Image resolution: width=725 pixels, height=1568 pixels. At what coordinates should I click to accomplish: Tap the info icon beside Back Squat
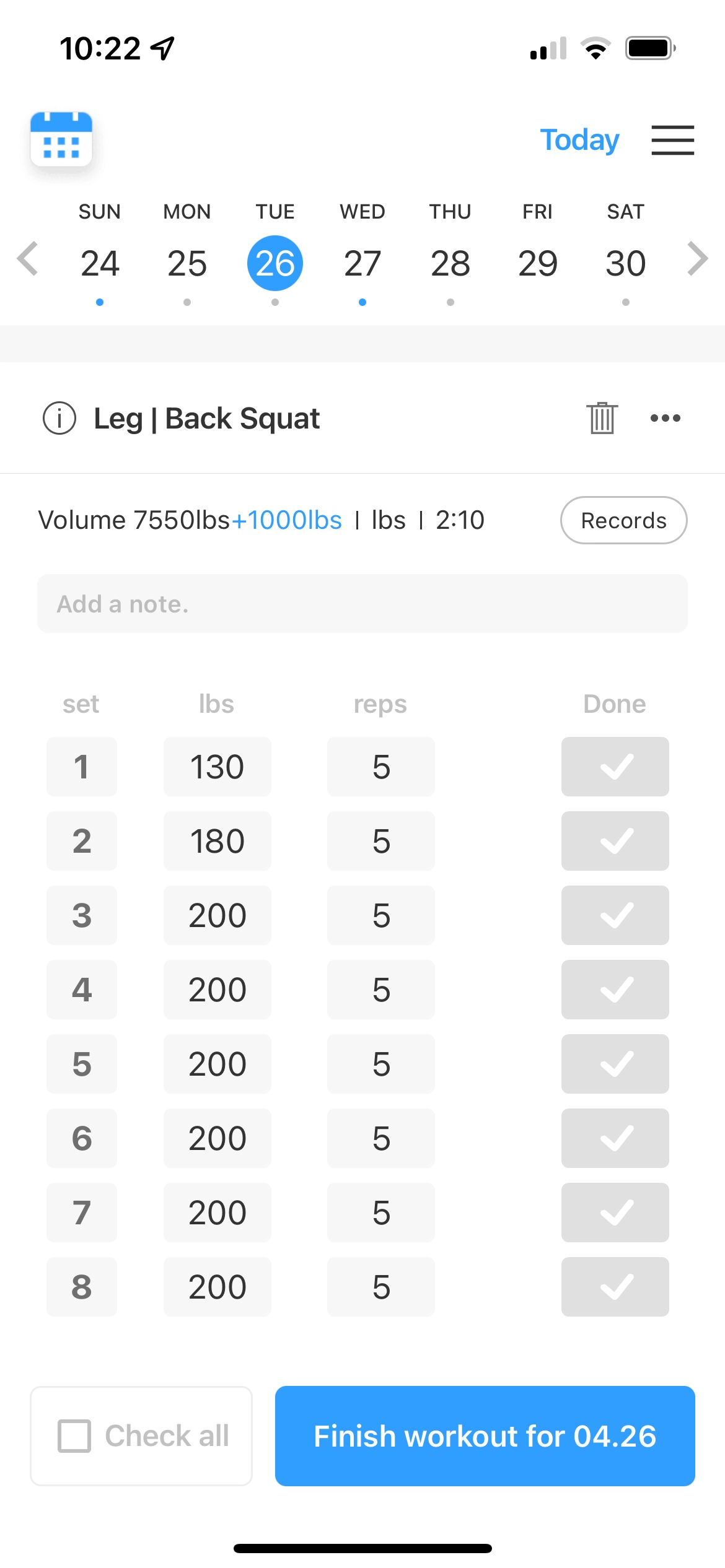pos(59,418)
